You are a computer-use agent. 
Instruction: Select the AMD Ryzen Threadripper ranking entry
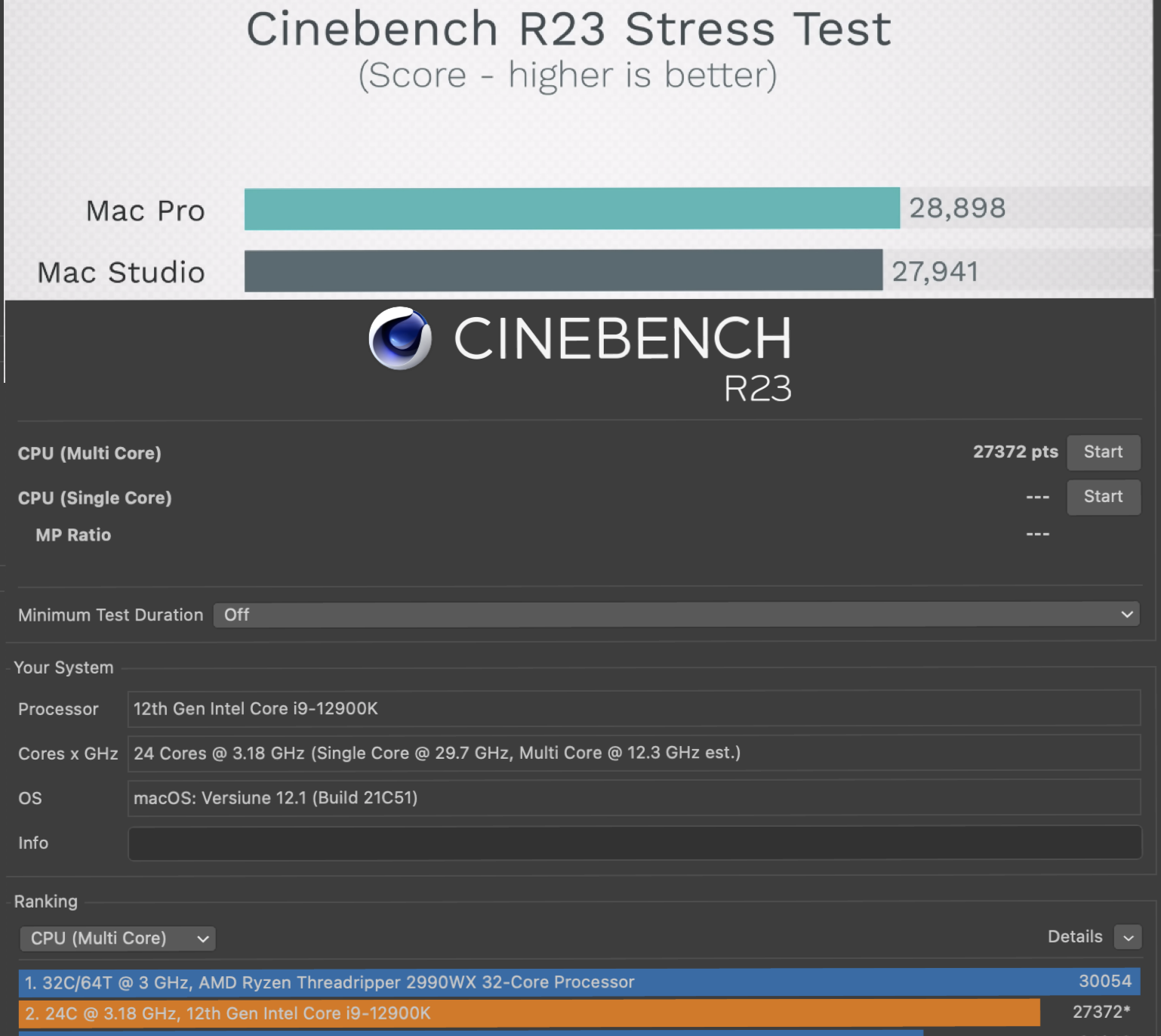pos(528,982)
